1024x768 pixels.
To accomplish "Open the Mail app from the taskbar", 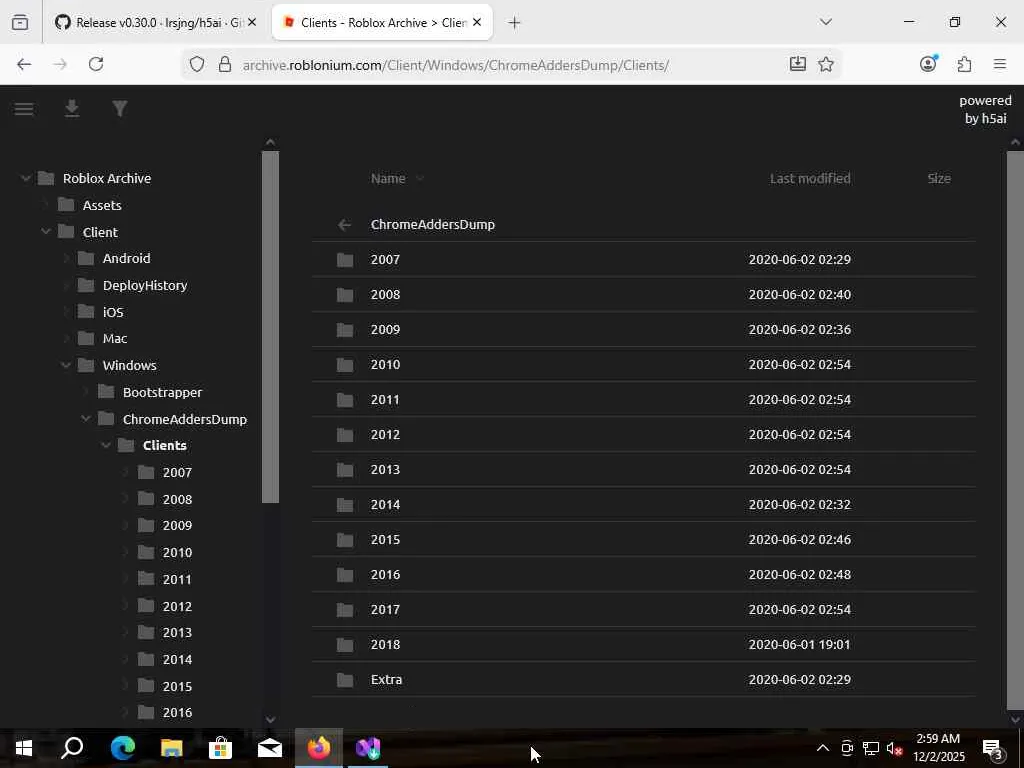I will (x=270, y=748).
